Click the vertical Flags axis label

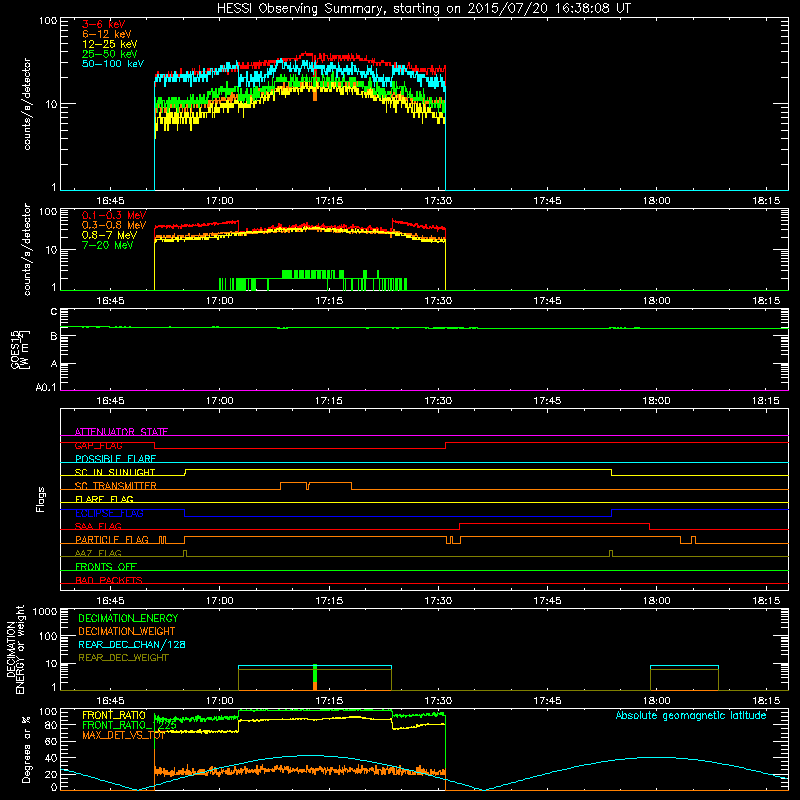[41, 499]
